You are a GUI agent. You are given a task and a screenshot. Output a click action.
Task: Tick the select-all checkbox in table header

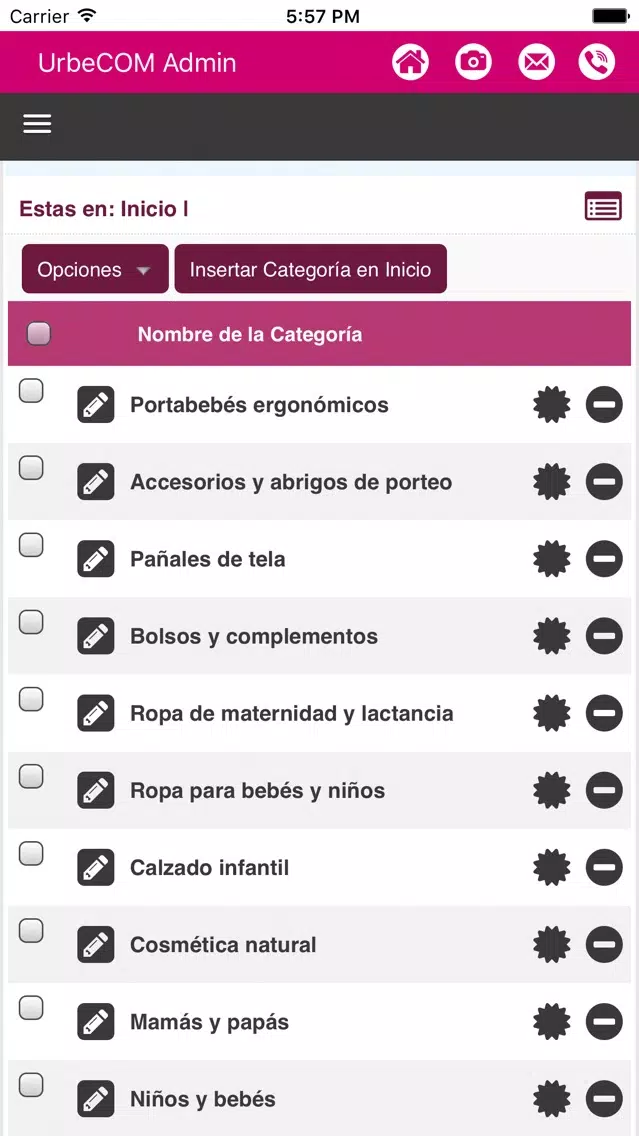pyautogui.click(x=38, y=334)
